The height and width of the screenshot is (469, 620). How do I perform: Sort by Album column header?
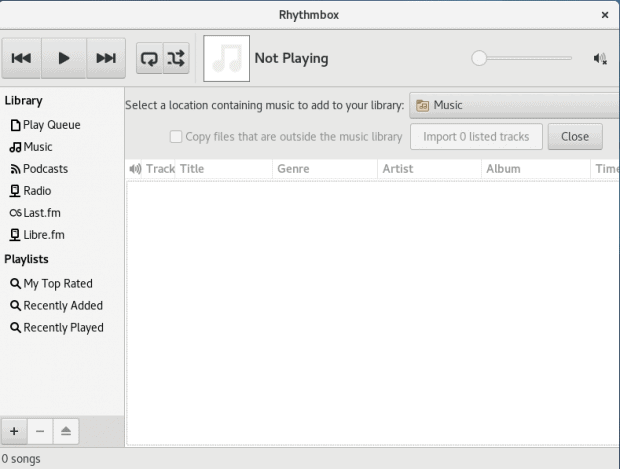[536, 169]
